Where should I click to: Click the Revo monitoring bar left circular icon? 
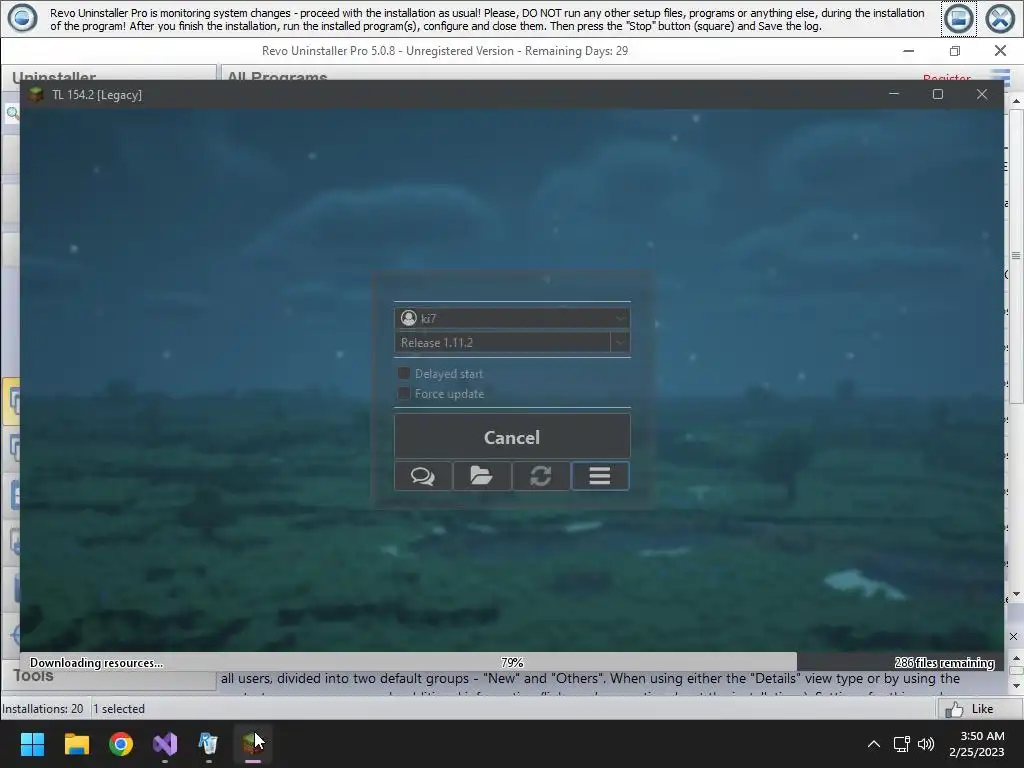click(22, 18)
